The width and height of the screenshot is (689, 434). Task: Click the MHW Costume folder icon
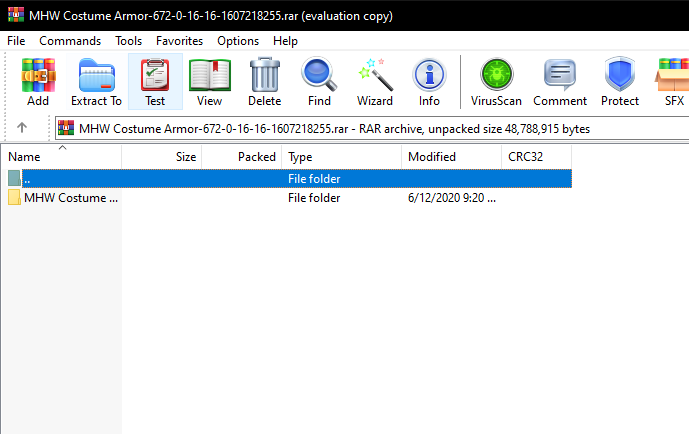(14, 198)
